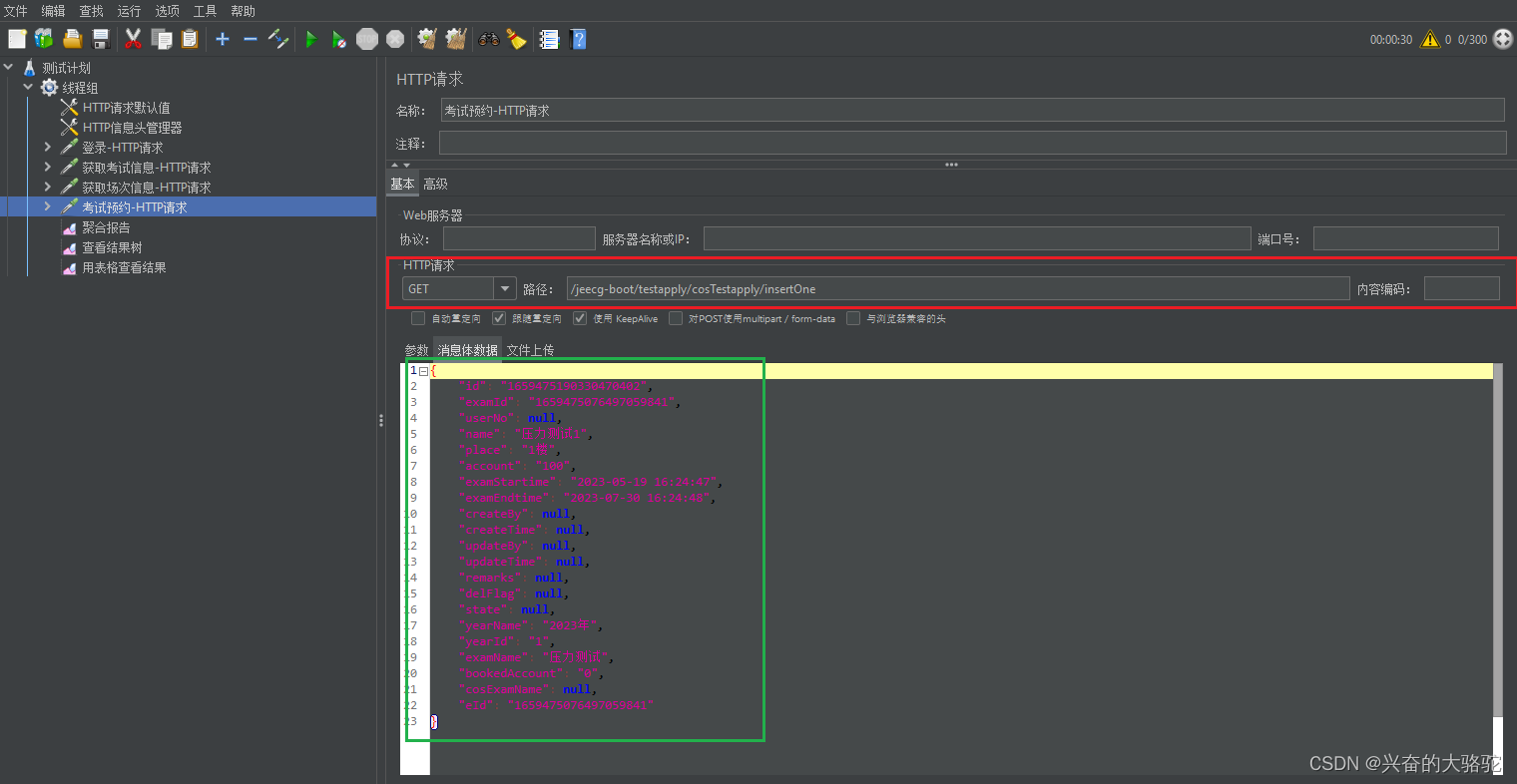Switch to the 高级 tab
1517x784 pixels.
coord(435,184)
